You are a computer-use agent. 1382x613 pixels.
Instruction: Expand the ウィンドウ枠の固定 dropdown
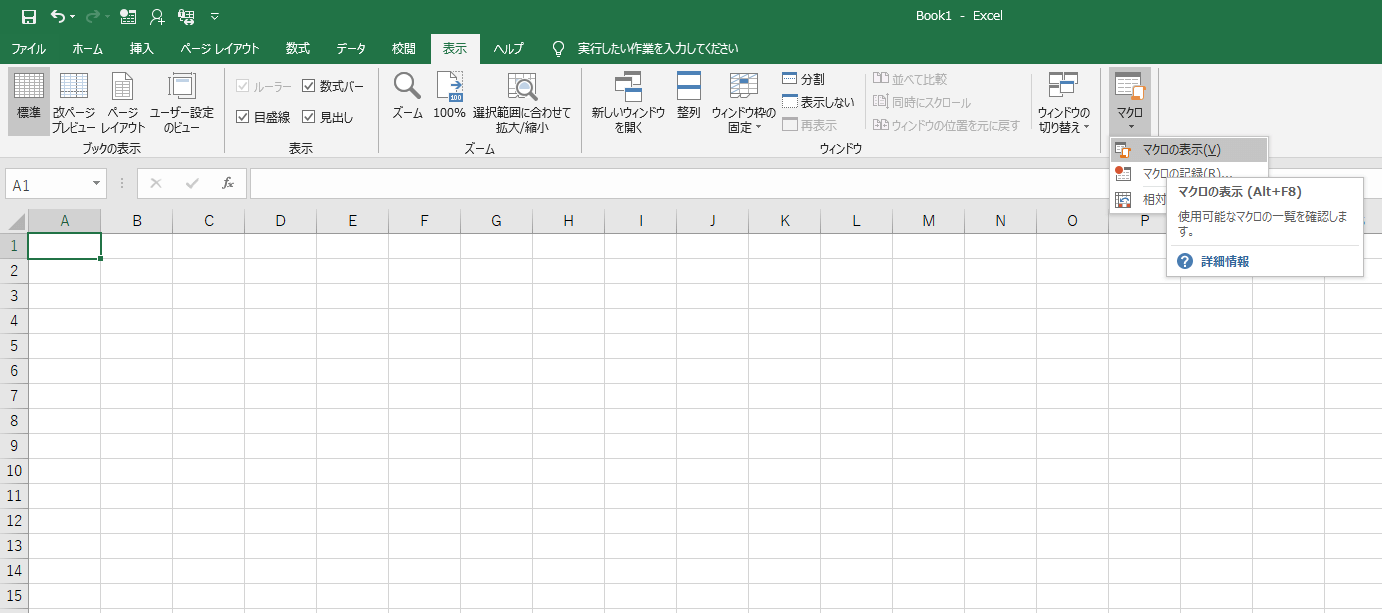click(743, 103)
